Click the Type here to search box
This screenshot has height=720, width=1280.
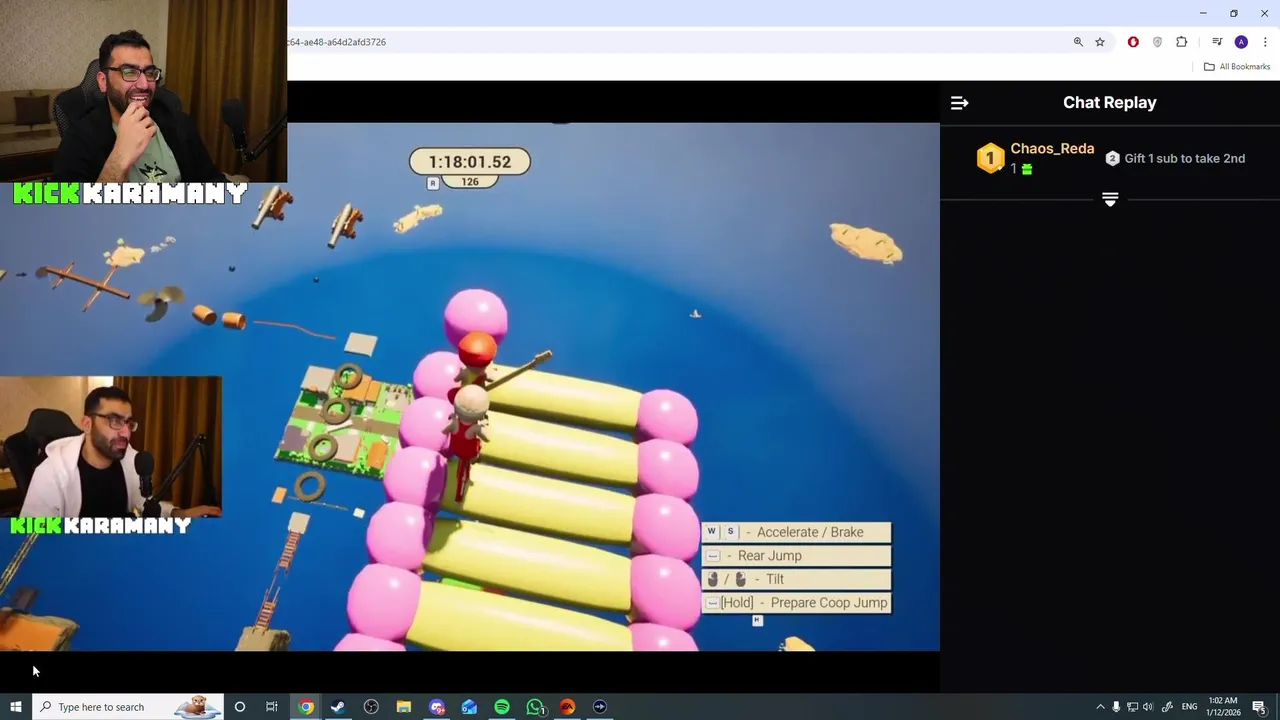[127, 707]
